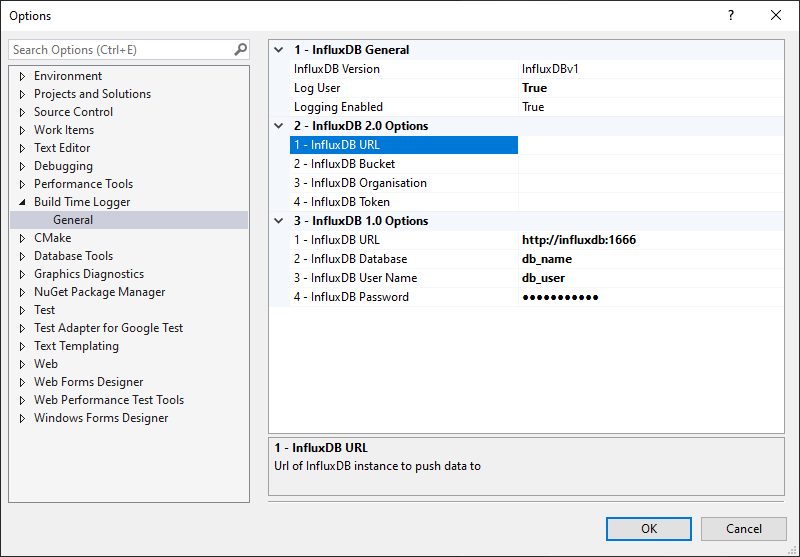This screenshot has height=557, width=800.
Task: Expand the Text Templating node arrow
Action: pos(22,346)
